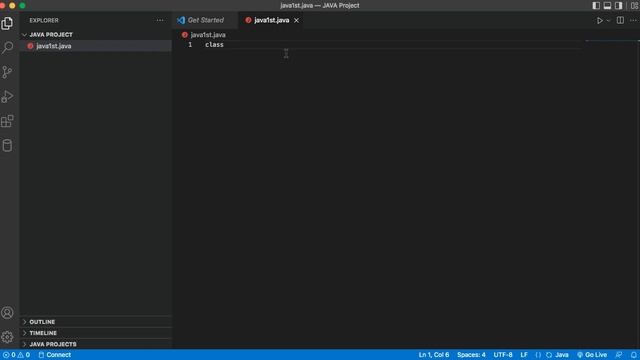Open the Source Control view

pos(7,72)
